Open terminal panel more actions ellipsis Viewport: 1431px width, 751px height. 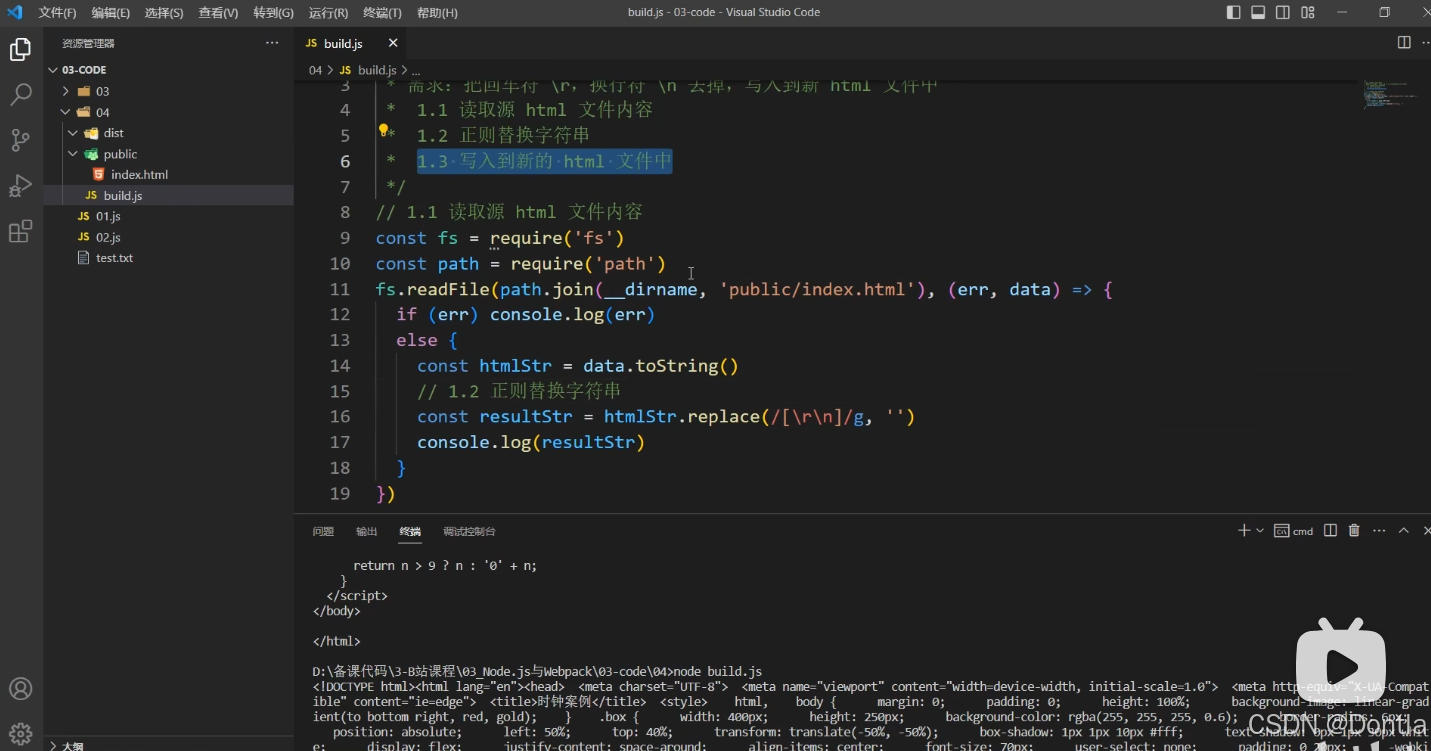coord(1379,531)
